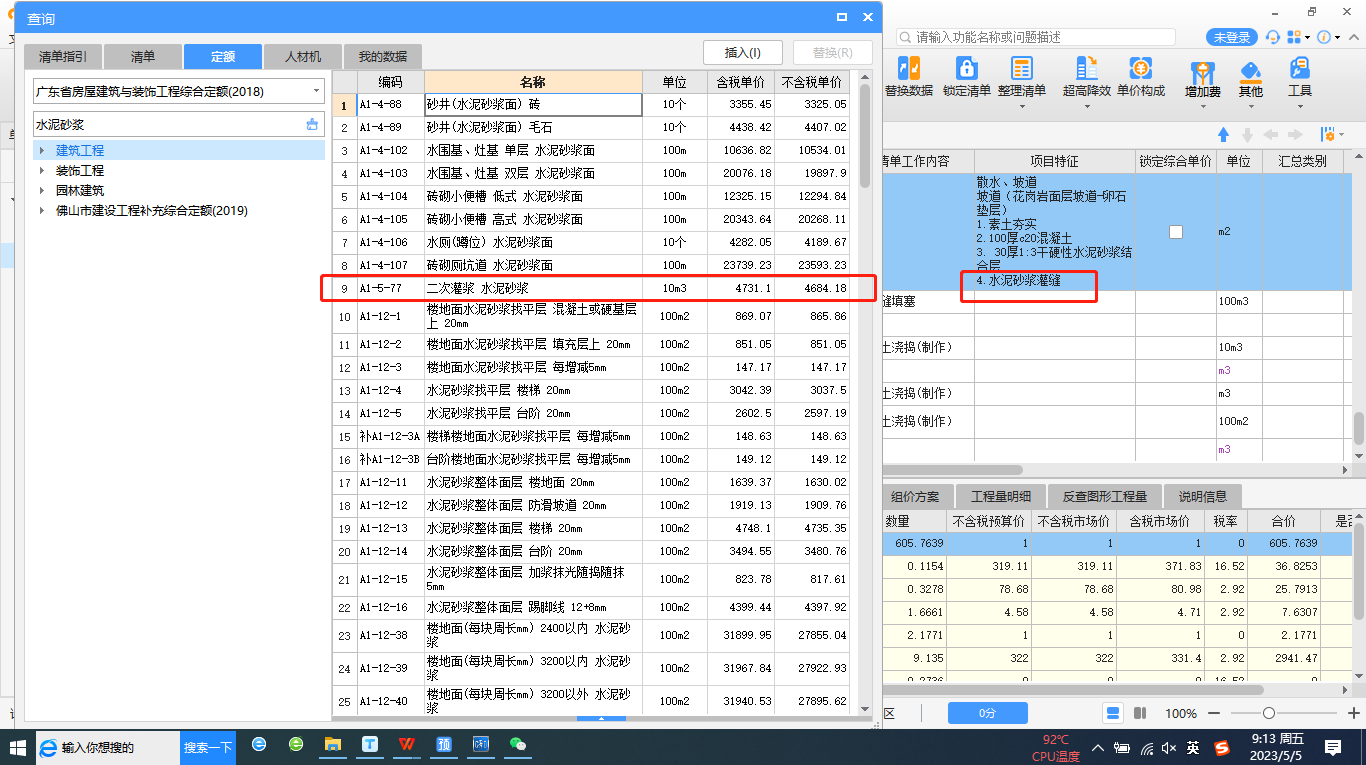Viewport: 1366px width, 765px height.
Task: Click the 名称 column header
Action: 533,82
